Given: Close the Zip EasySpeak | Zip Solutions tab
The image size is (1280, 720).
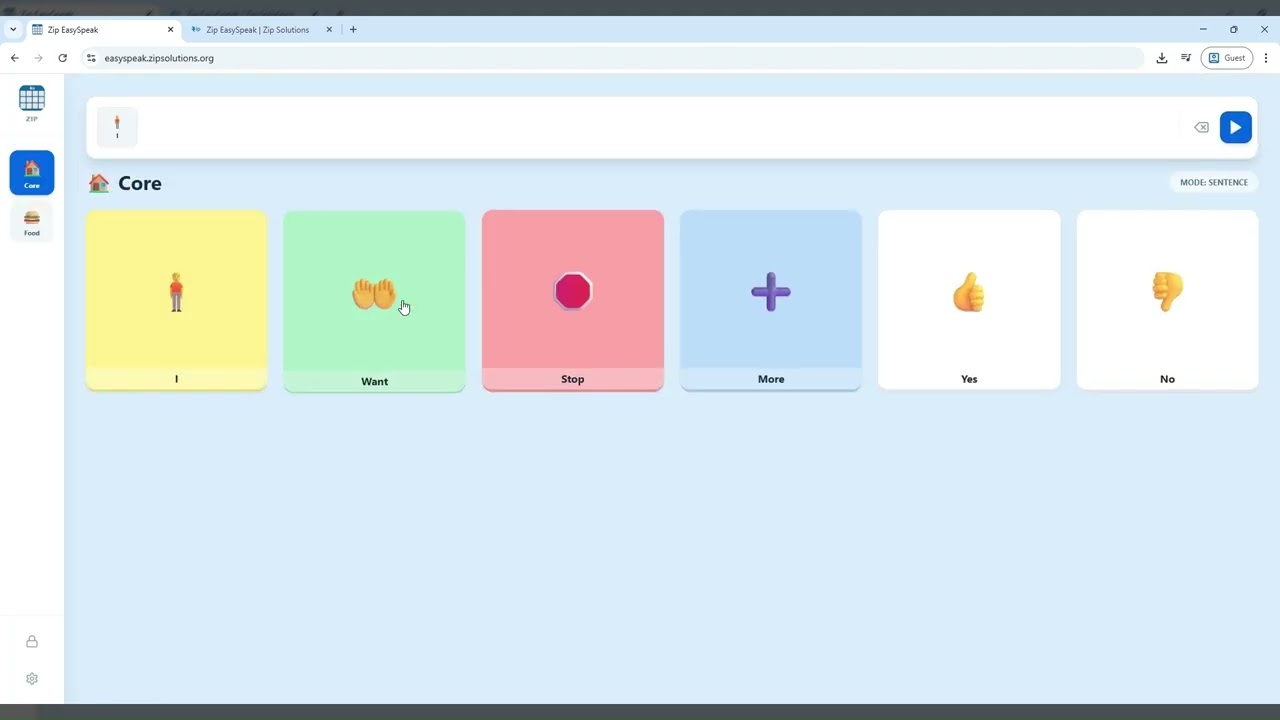Looking at the screenshot, I should point(329,30).
